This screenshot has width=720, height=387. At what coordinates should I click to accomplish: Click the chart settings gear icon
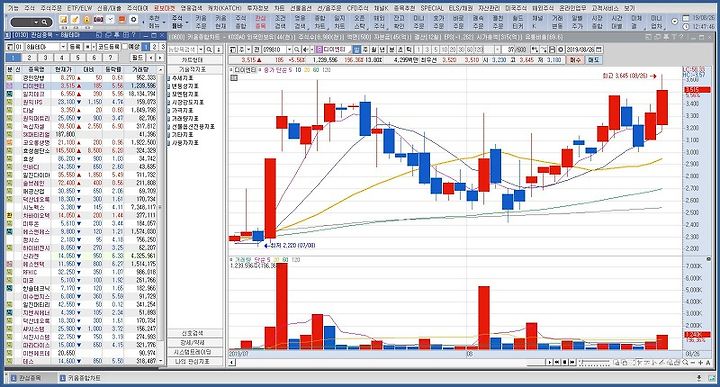(x=560, y=50)
